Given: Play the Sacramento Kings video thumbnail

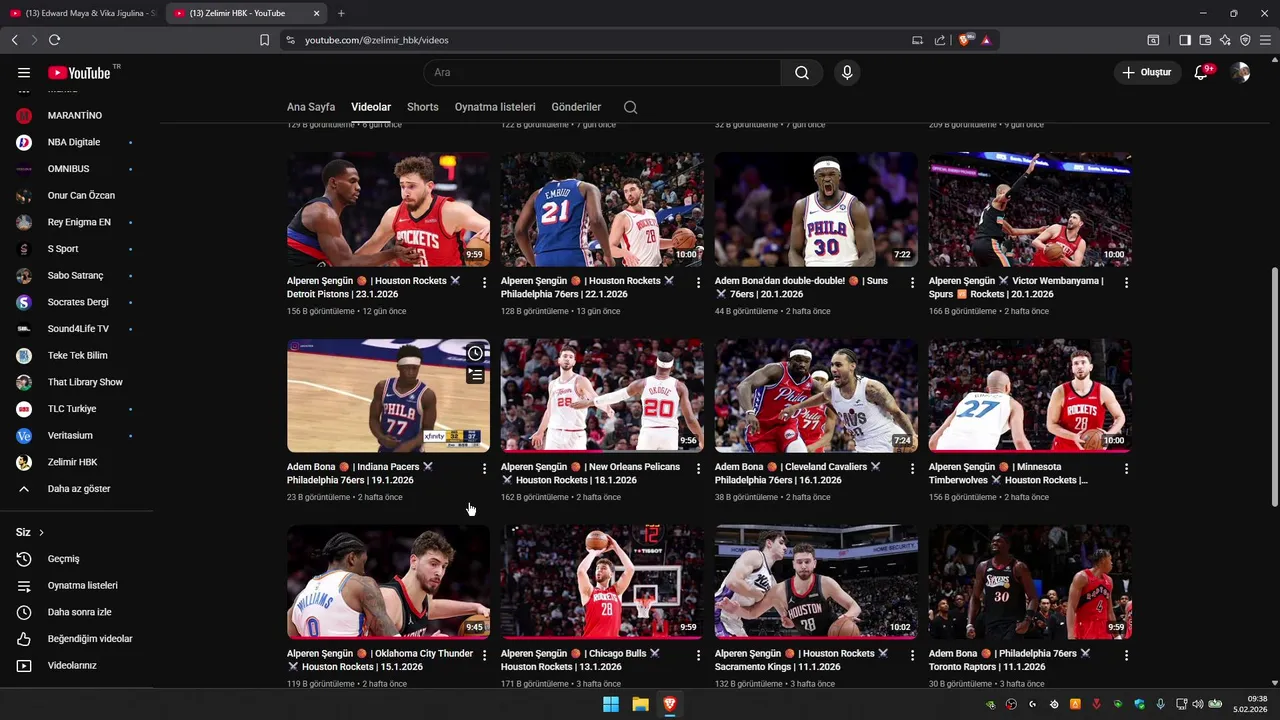Looking at the screenshot, I should click(x=816, y=582).
